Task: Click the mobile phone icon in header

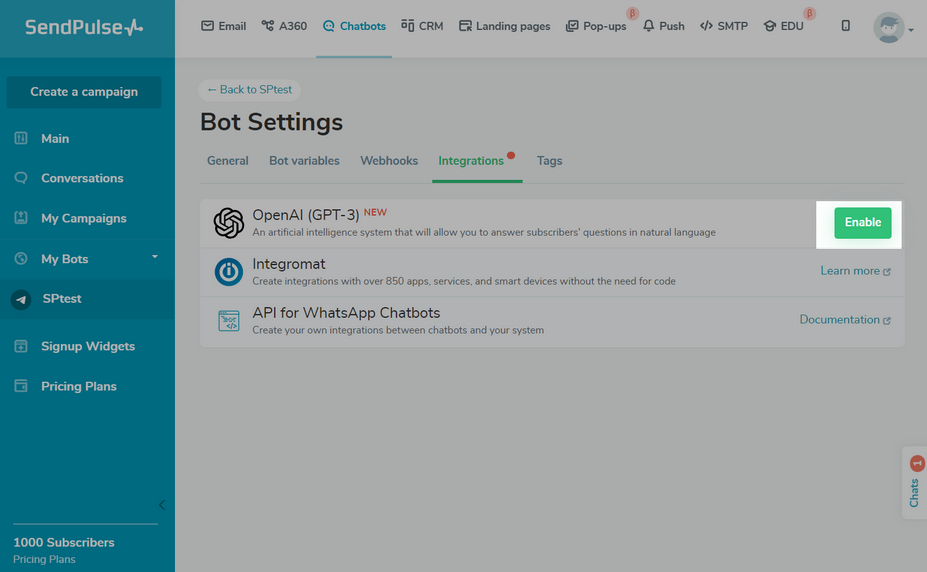Action: coord(845,25)
